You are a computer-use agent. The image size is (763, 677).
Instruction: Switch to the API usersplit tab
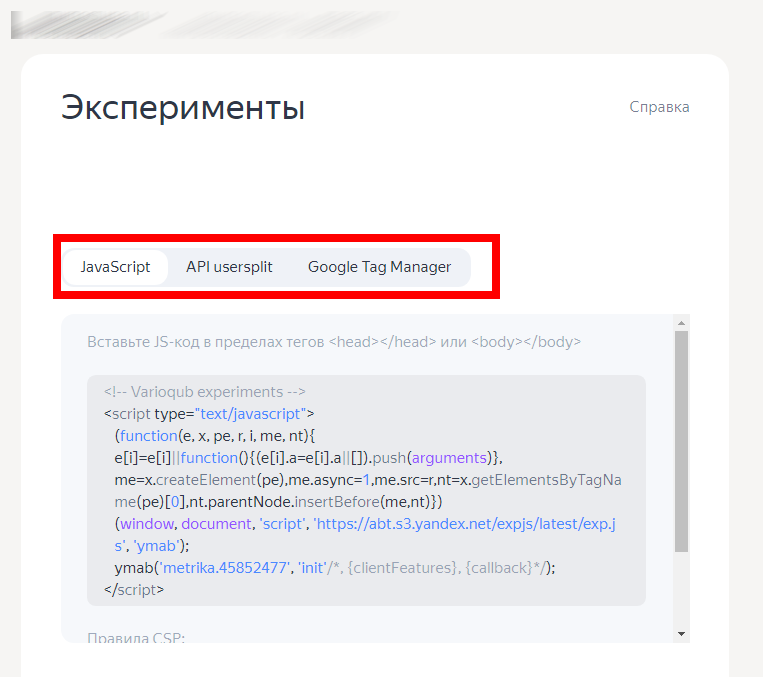pos(229,267)
